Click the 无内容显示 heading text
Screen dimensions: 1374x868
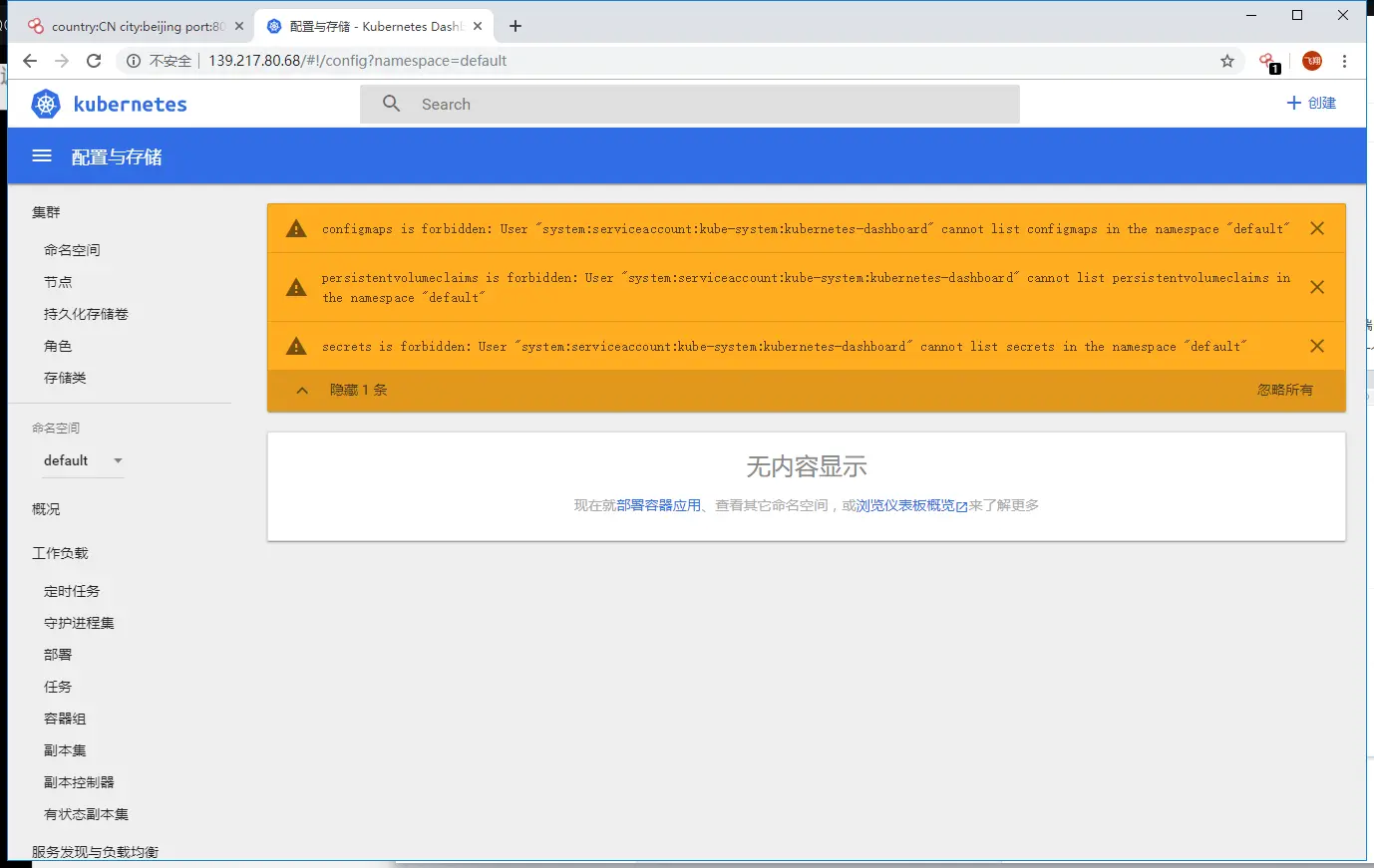tap(807, 465)
